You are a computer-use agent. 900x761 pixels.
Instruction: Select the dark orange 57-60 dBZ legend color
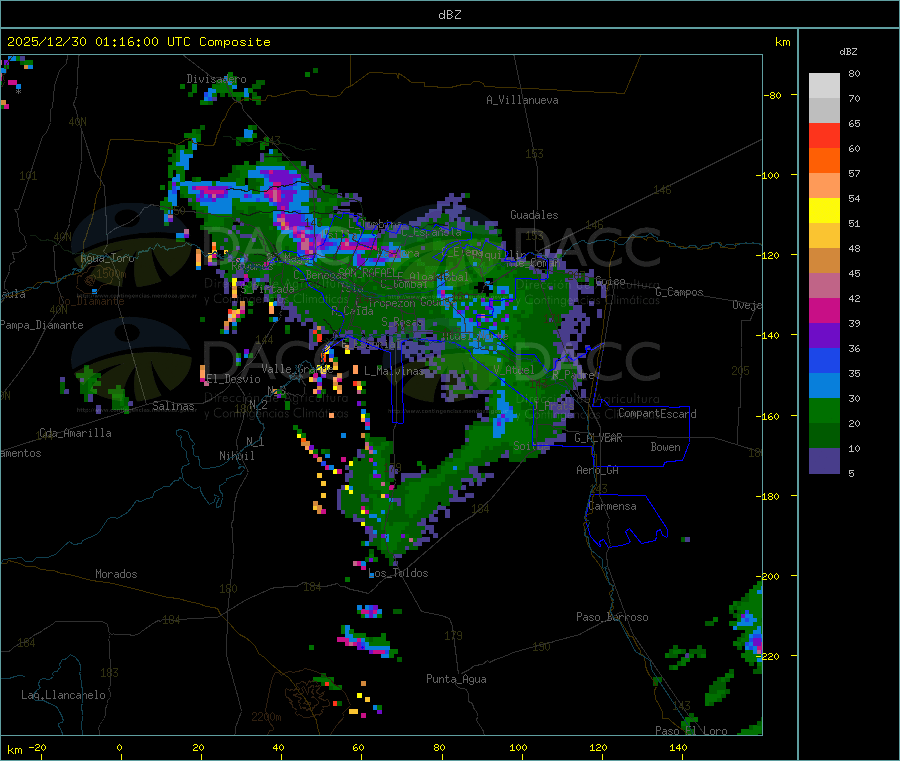(824, 161)
